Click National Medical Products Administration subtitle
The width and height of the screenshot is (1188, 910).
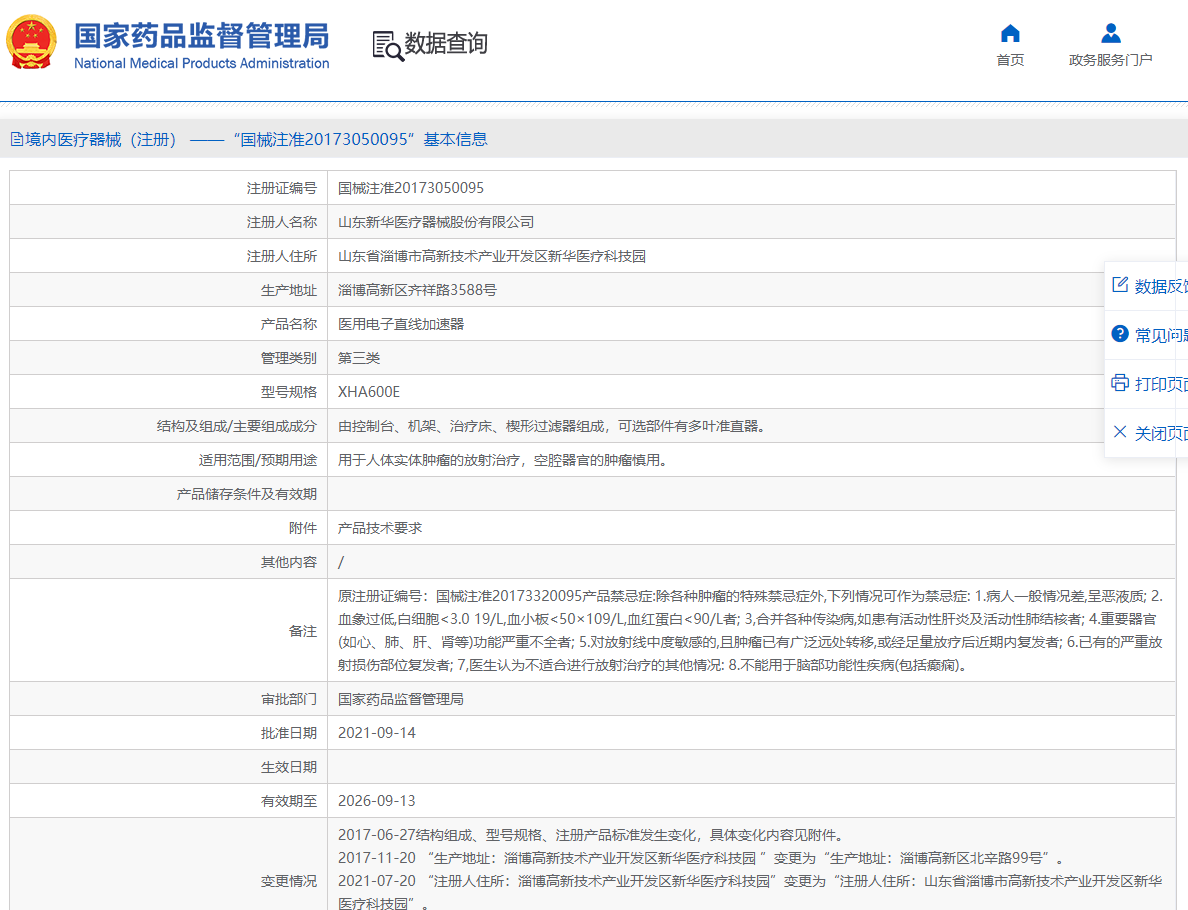click(x=202, y=64)
